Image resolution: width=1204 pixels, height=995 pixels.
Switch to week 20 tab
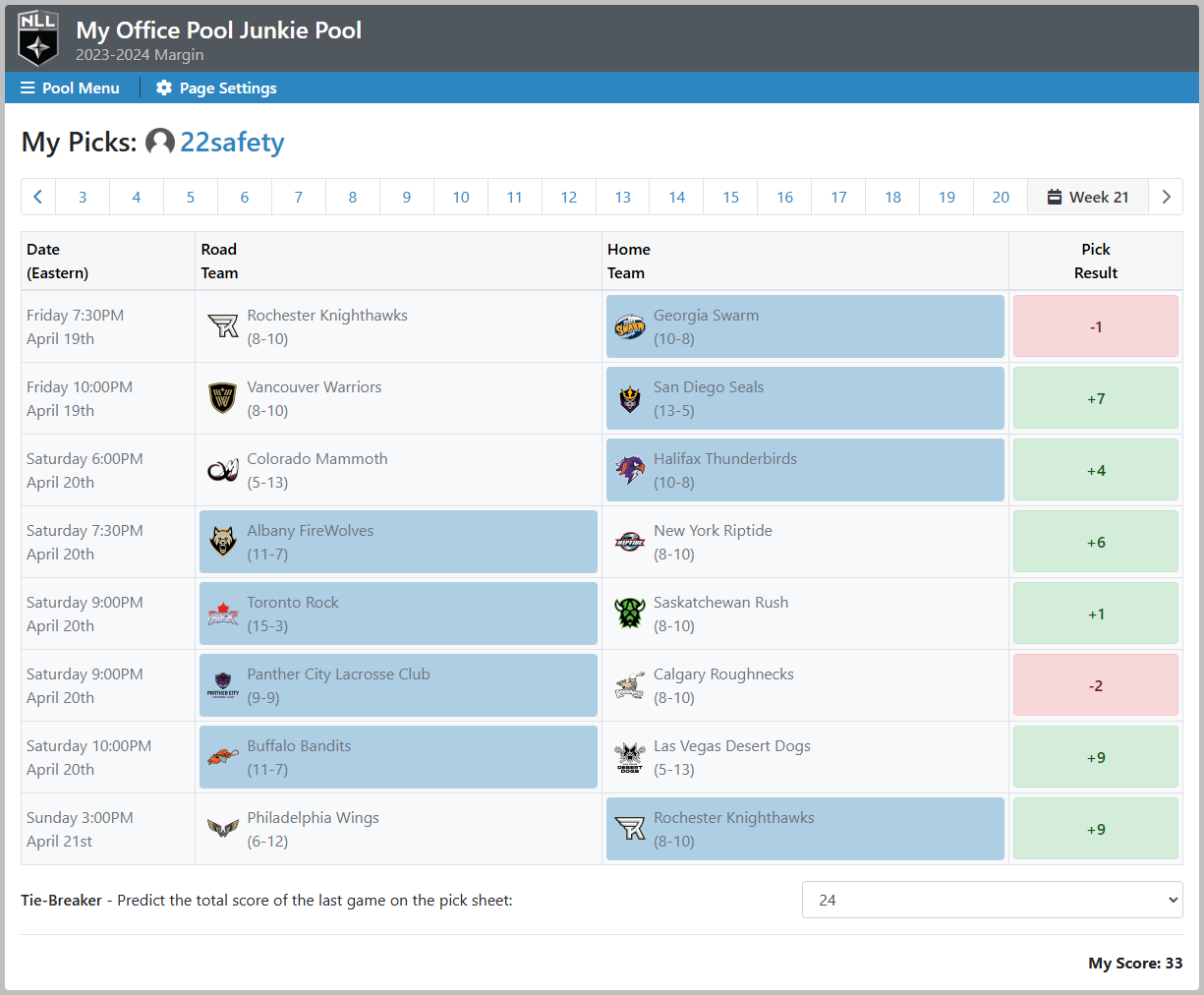(x=1001, y=197)
